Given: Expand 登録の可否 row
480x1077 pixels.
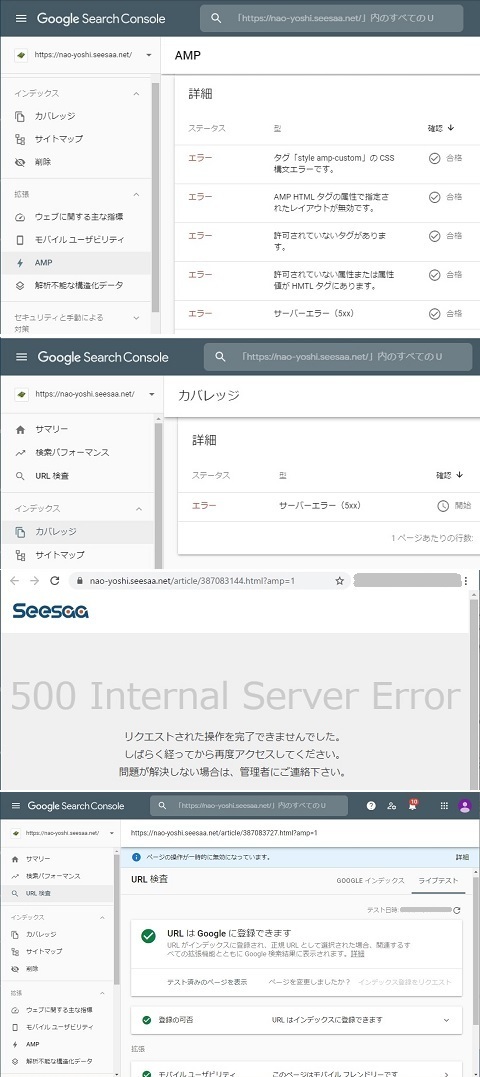Looking at the screenshot, I should (x=297, y=1020).
